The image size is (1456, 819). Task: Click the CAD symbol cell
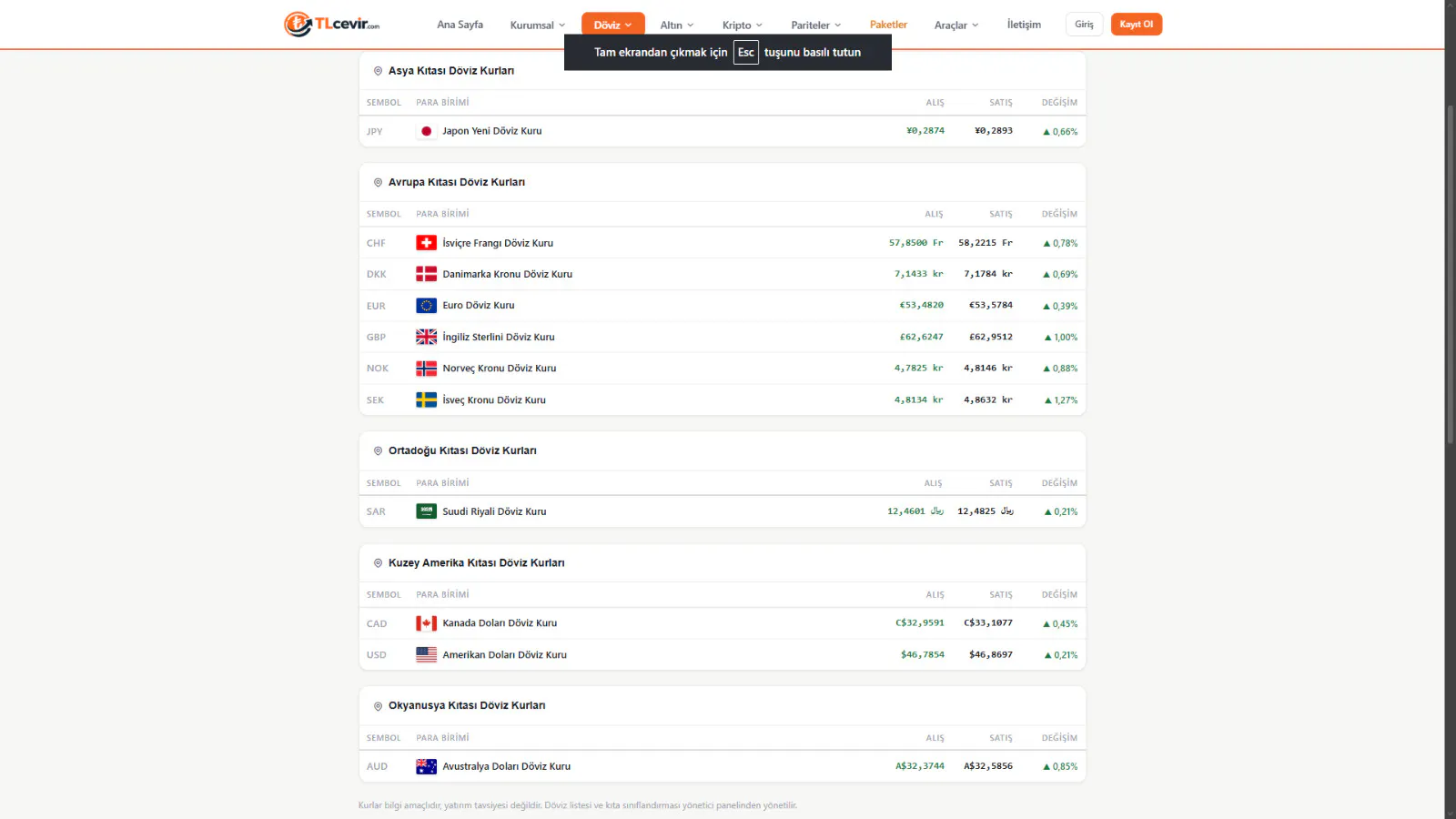(x=377, y=624)
